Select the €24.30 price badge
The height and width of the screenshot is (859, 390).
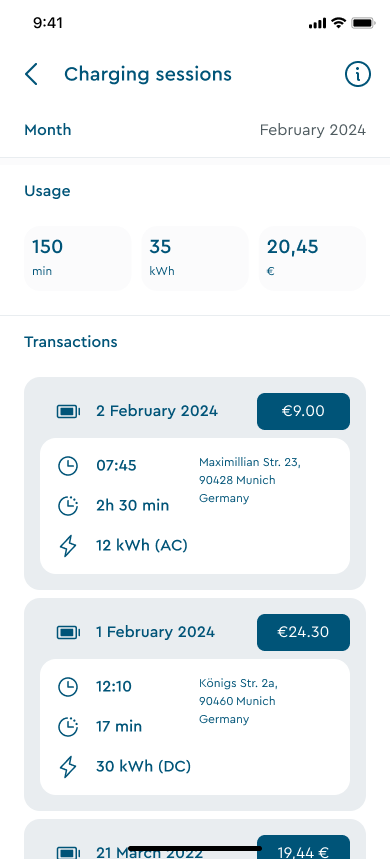point(303,632)
